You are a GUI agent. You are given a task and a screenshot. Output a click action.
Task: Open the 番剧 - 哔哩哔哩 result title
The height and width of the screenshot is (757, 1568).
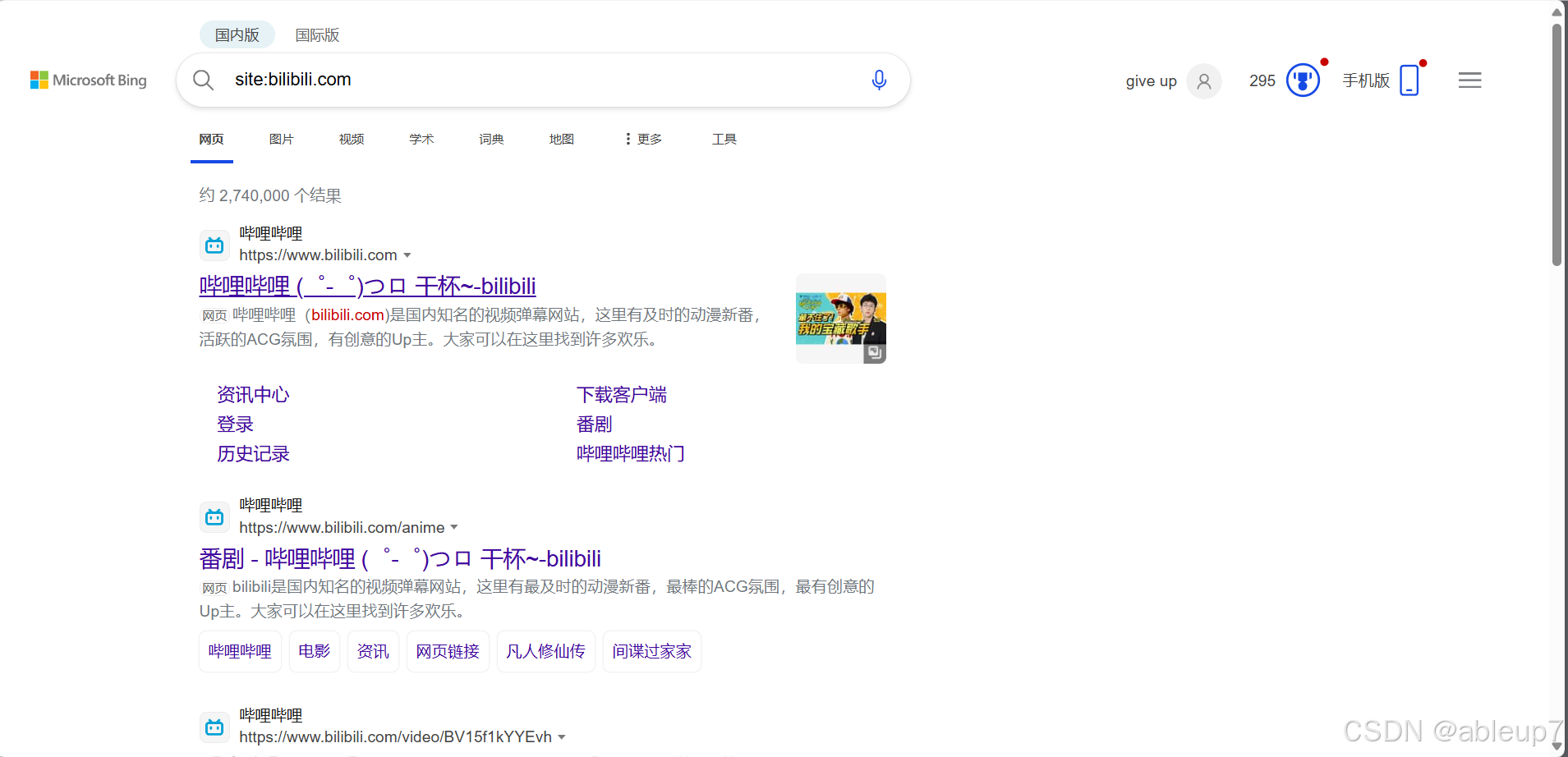(x=400, y=558)
